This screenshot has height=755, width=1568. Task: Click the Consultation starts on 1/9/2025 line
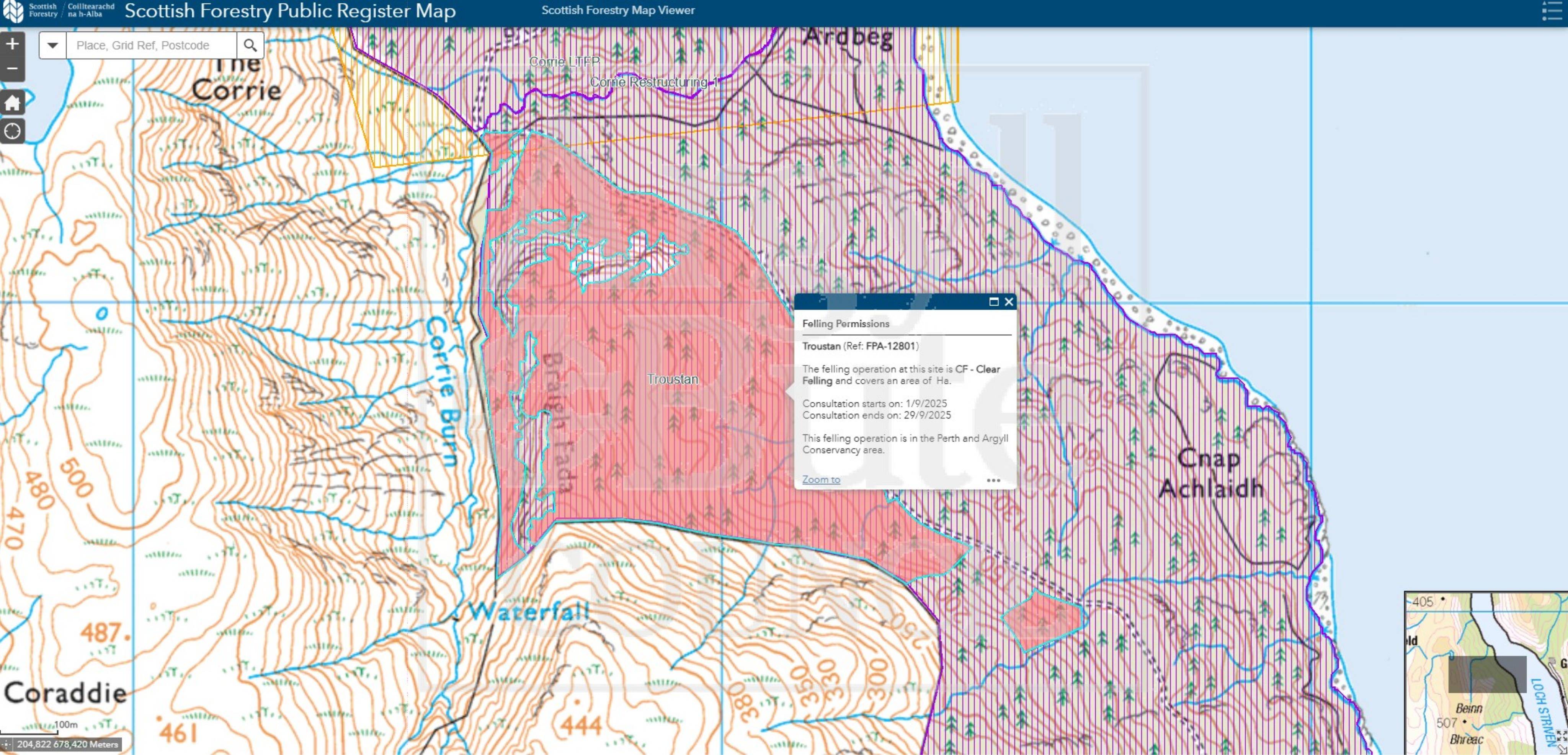click(874, 403)
